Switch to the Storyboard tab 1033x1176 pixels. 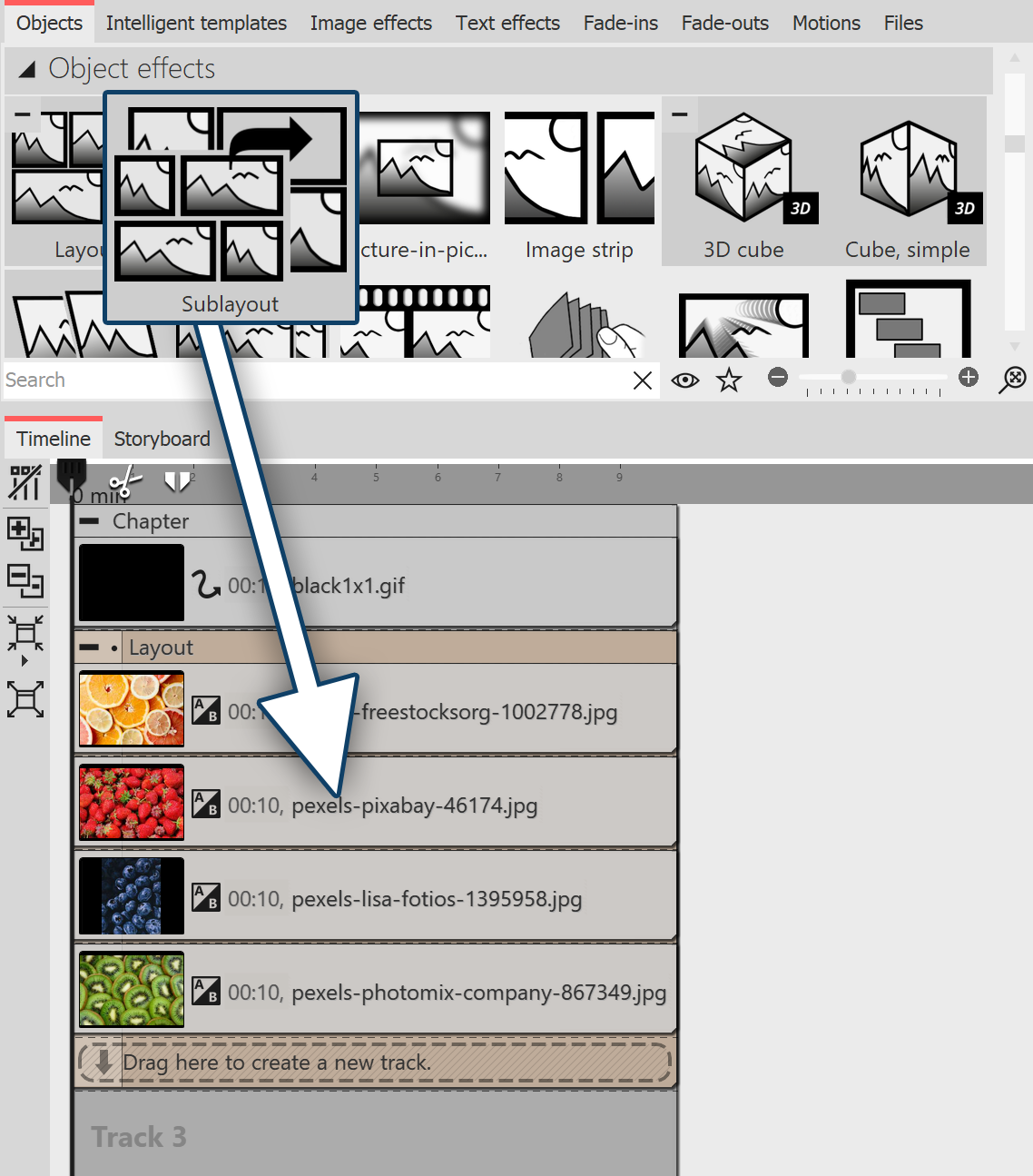click(162, 438)
